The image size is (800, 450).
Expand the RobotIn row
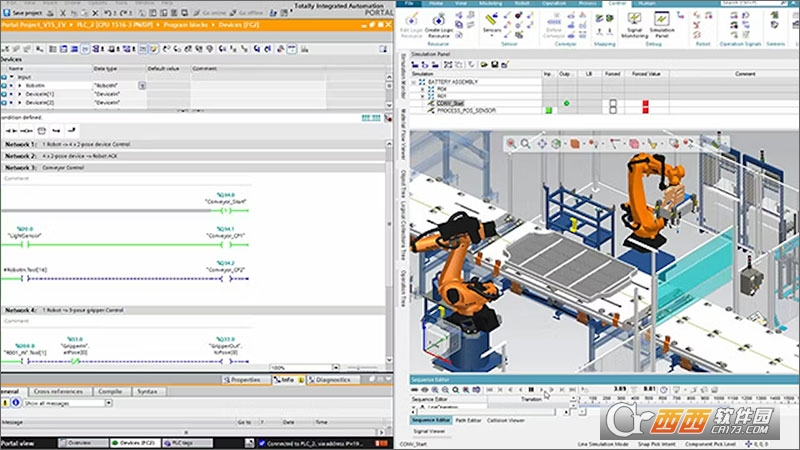(x=19, y=86)
